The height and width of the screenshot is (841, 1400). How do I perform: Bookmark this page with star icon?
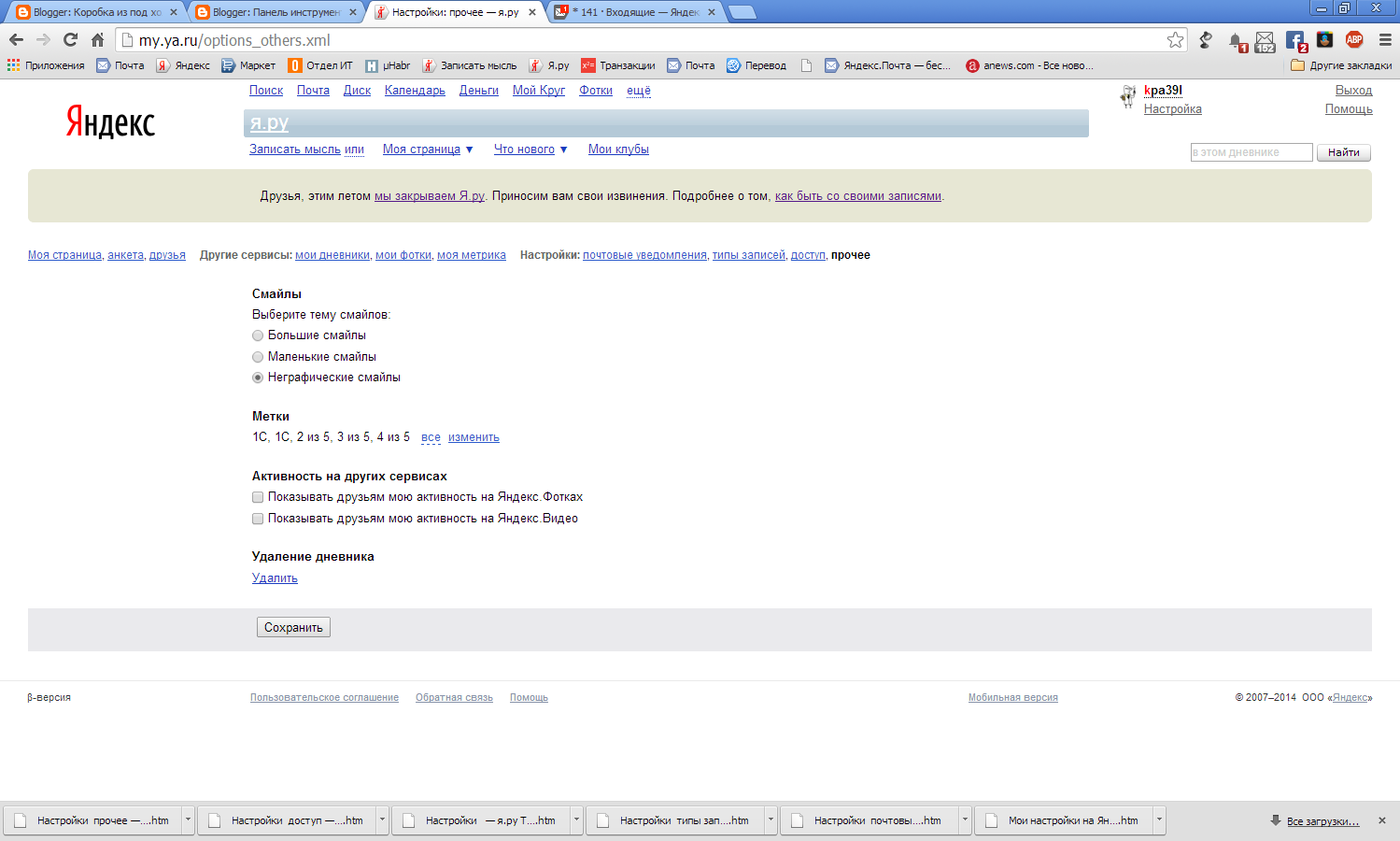pyautogui.click(x=1175, y=39)
